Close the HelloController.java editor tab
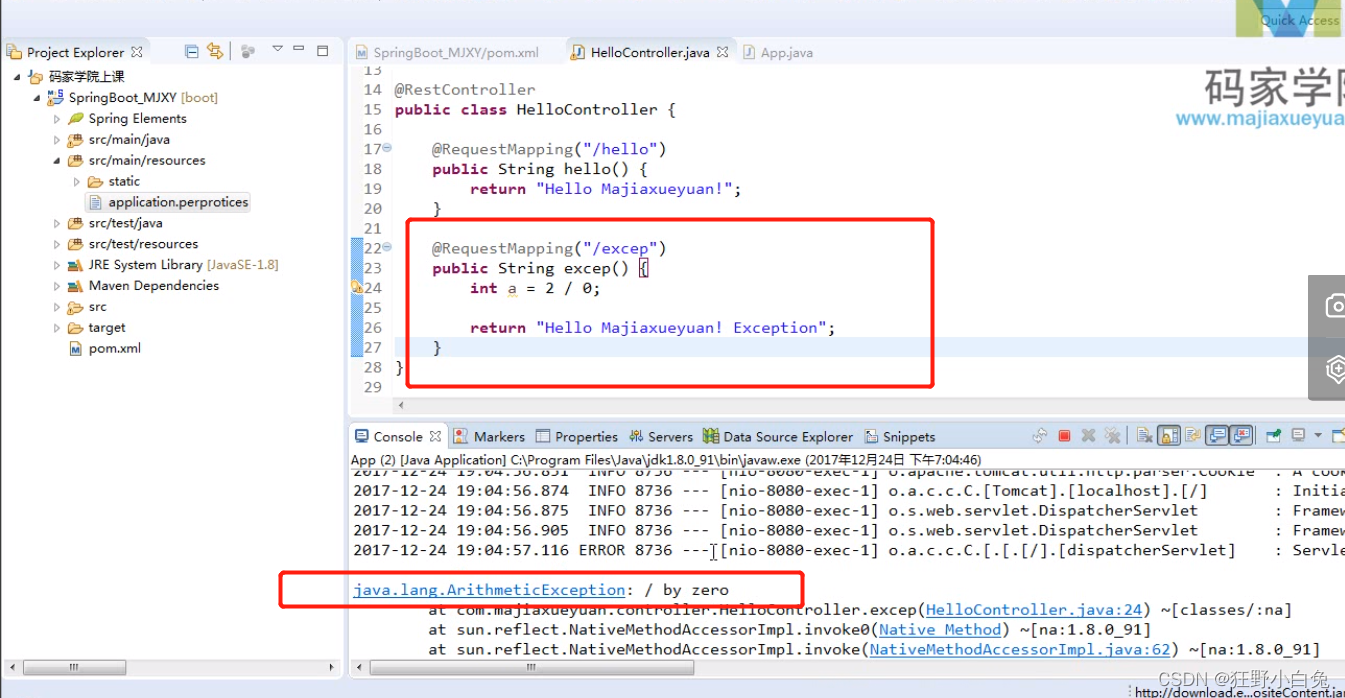Viewport: 1345px width, 698px height. pos(722,52)
